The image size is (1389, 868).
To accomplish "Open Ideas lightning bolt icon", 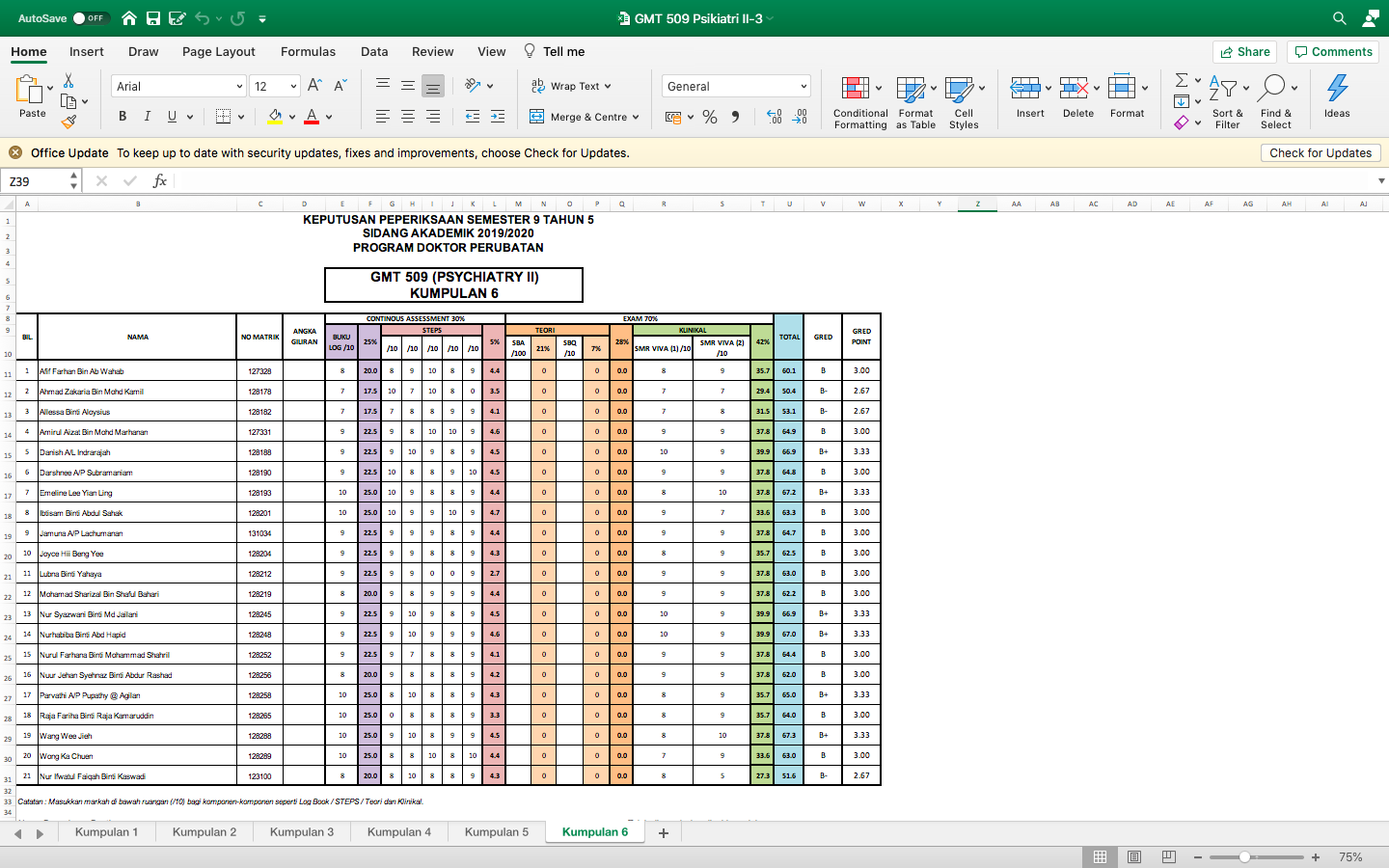I will [x=1337, y=88].
